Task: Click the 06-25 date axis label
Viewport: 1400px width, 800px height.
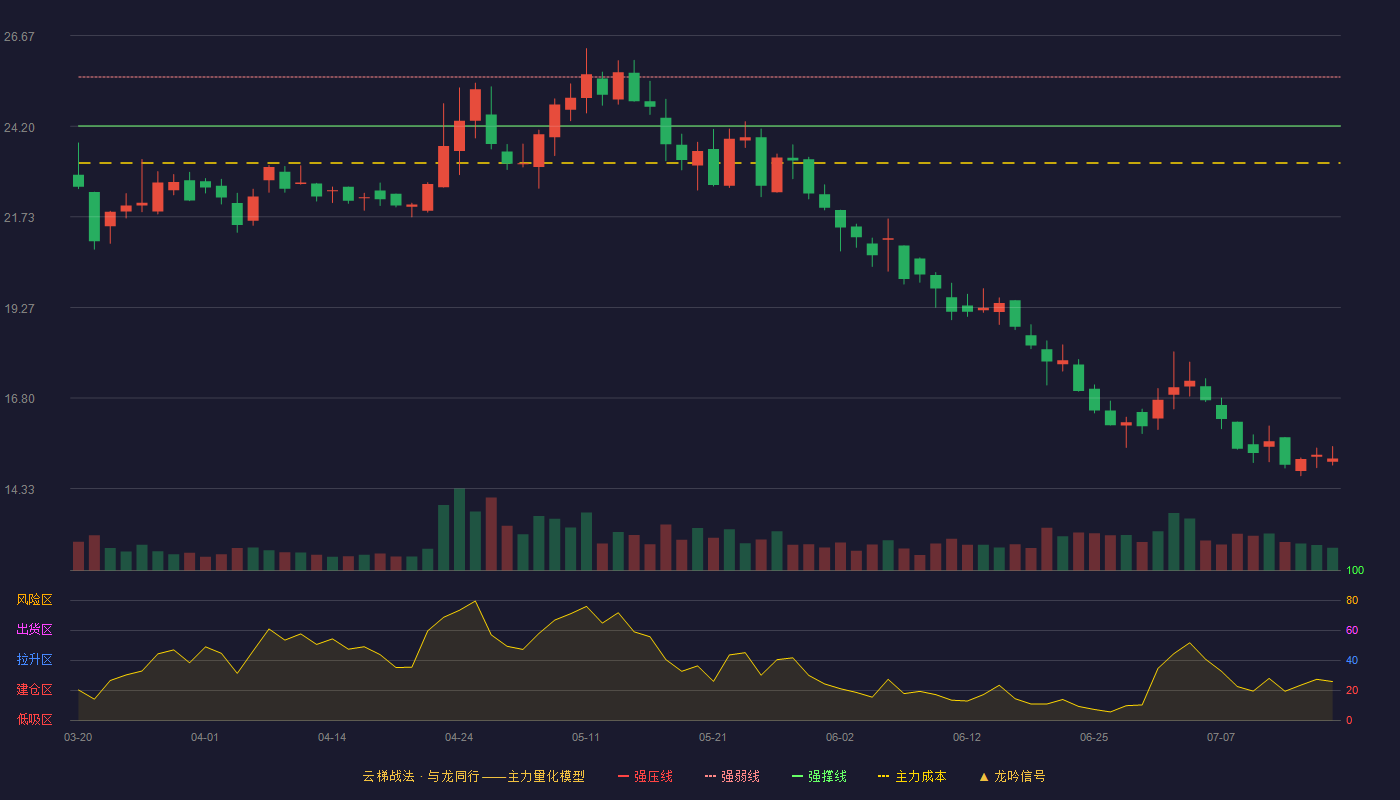Action: (1094, 737)
